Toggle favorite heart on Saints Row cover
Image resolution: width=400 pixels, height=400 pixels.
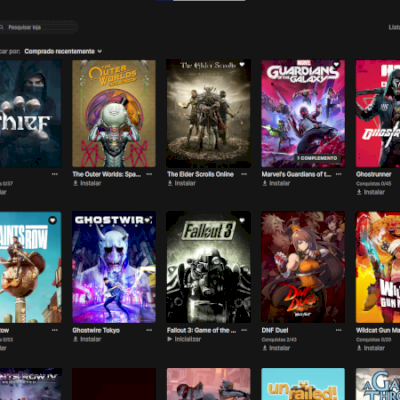point(53,220)
